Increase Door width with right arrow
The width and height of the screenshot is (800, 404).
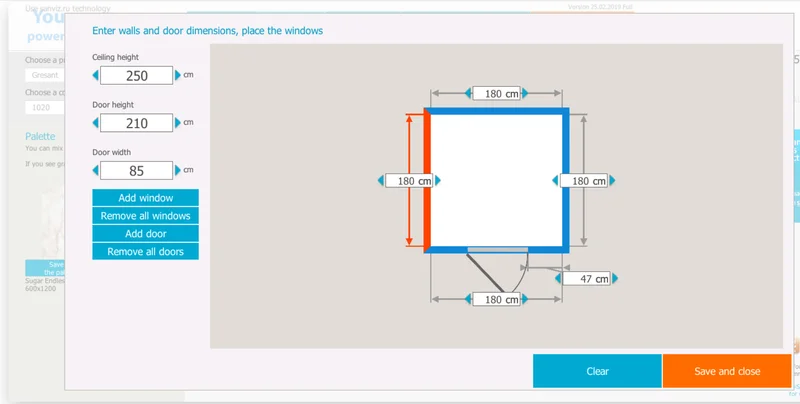click(x=178, y=171)
